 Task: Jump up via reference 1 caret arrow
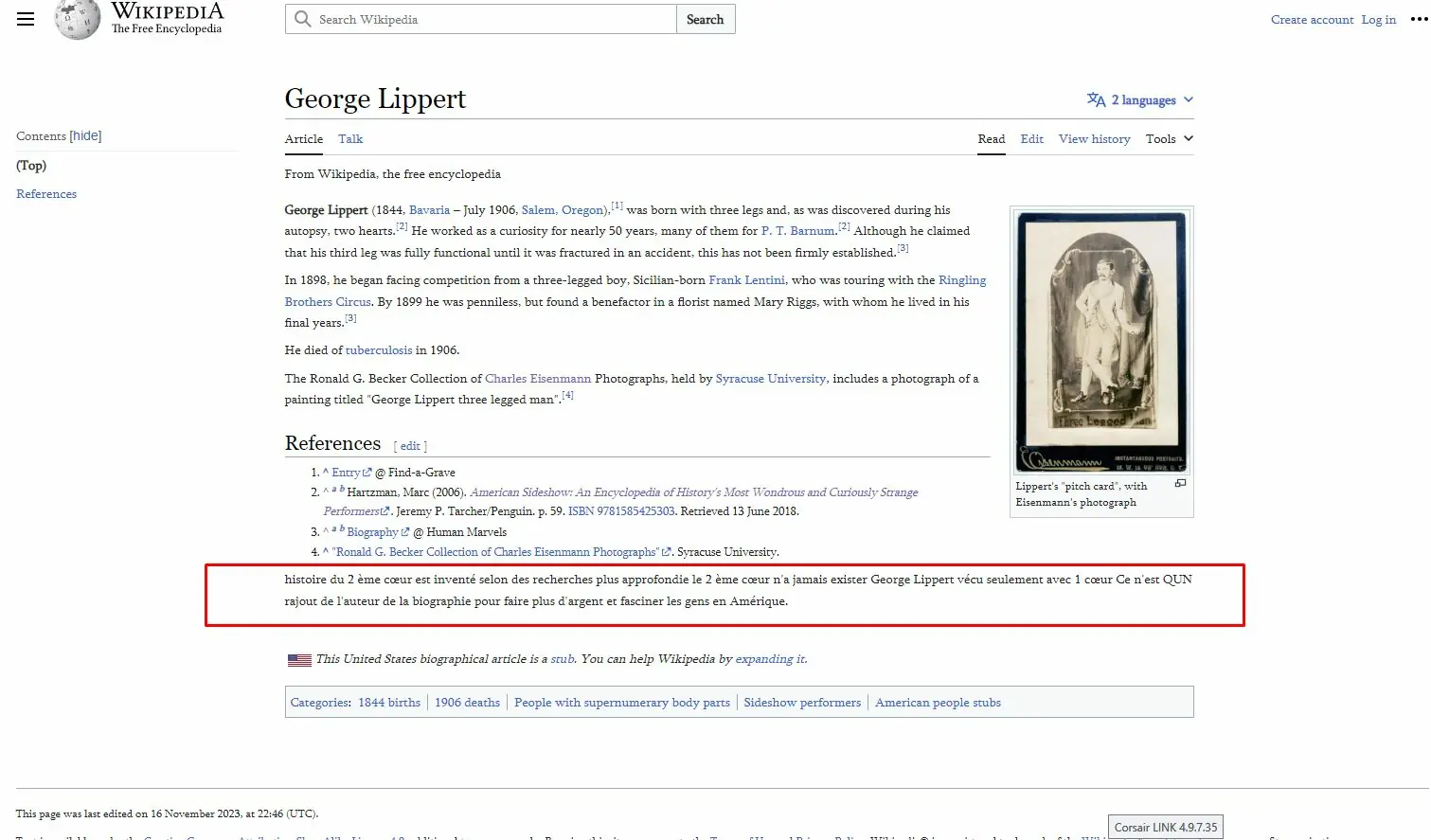pyautogui.click(x=326, y=473)
